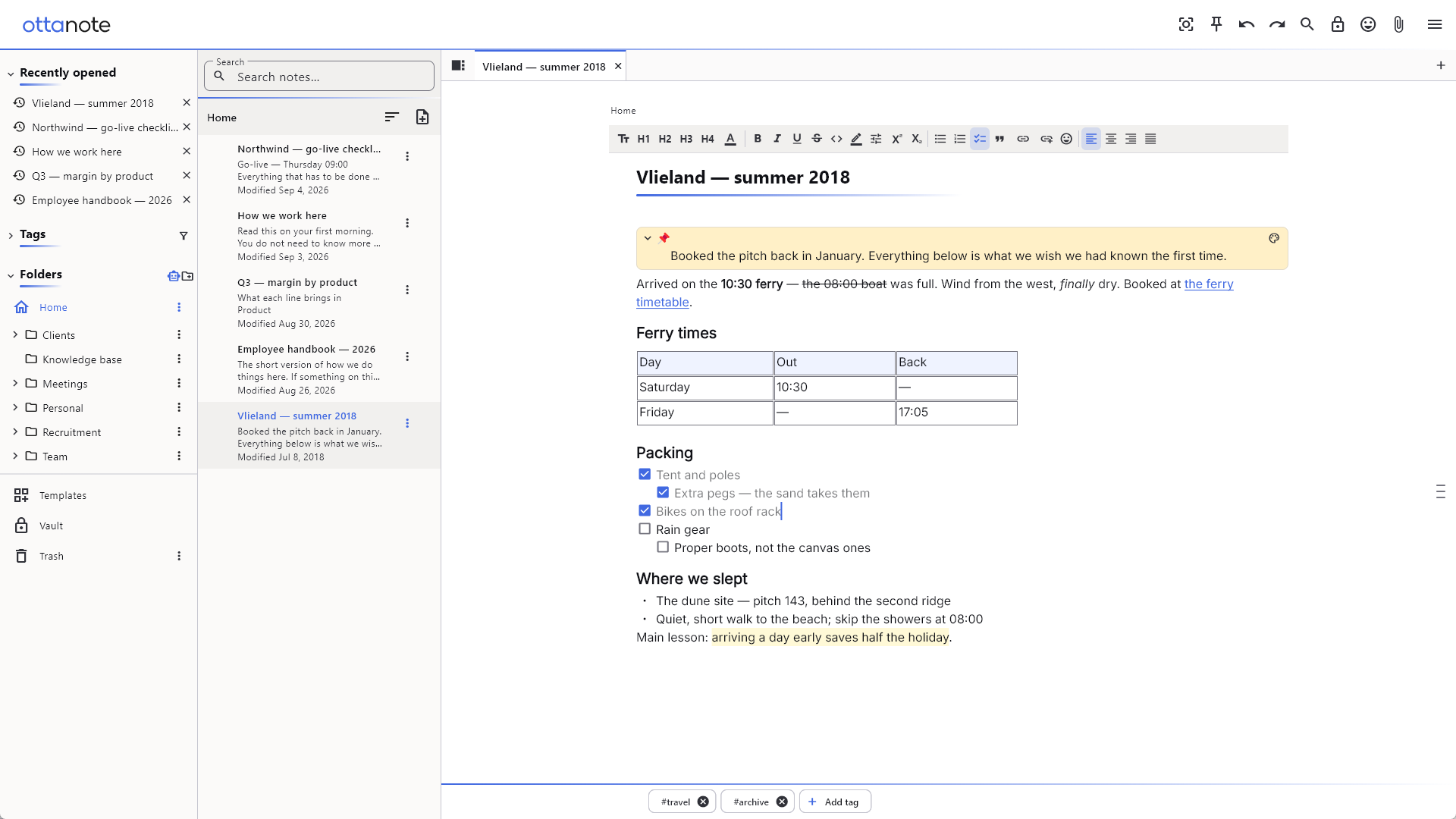Create a new note in Home list
1456x819 pixels.
point(422,117)
